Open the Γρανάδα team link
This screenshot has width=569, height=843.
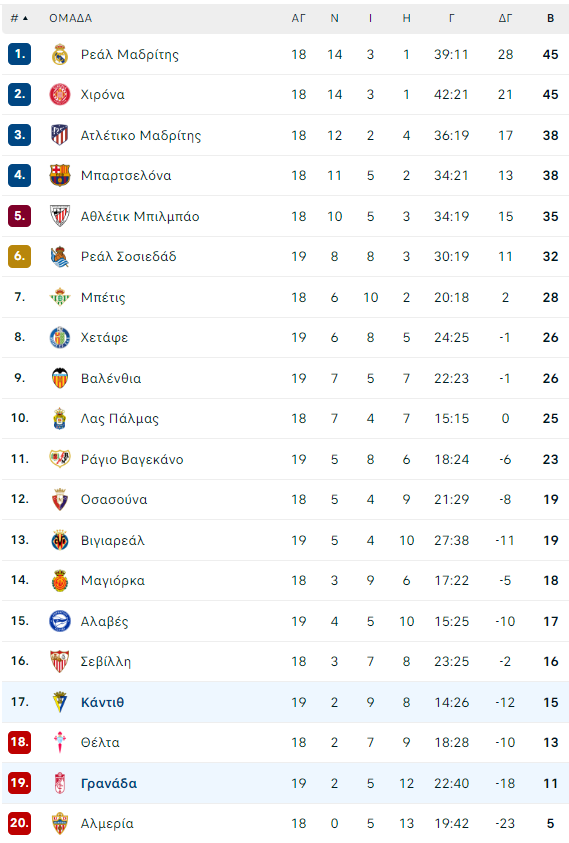click(x=109, y=783)
